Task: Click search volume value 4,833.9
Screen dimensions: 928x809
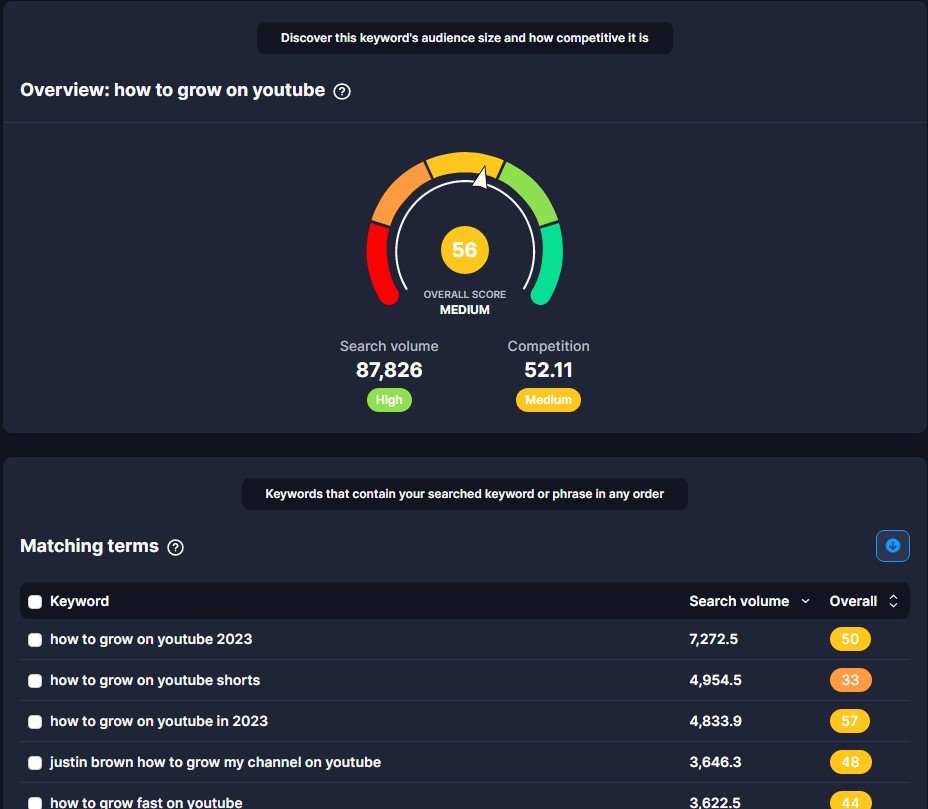Action: click(x=715, y=721)
